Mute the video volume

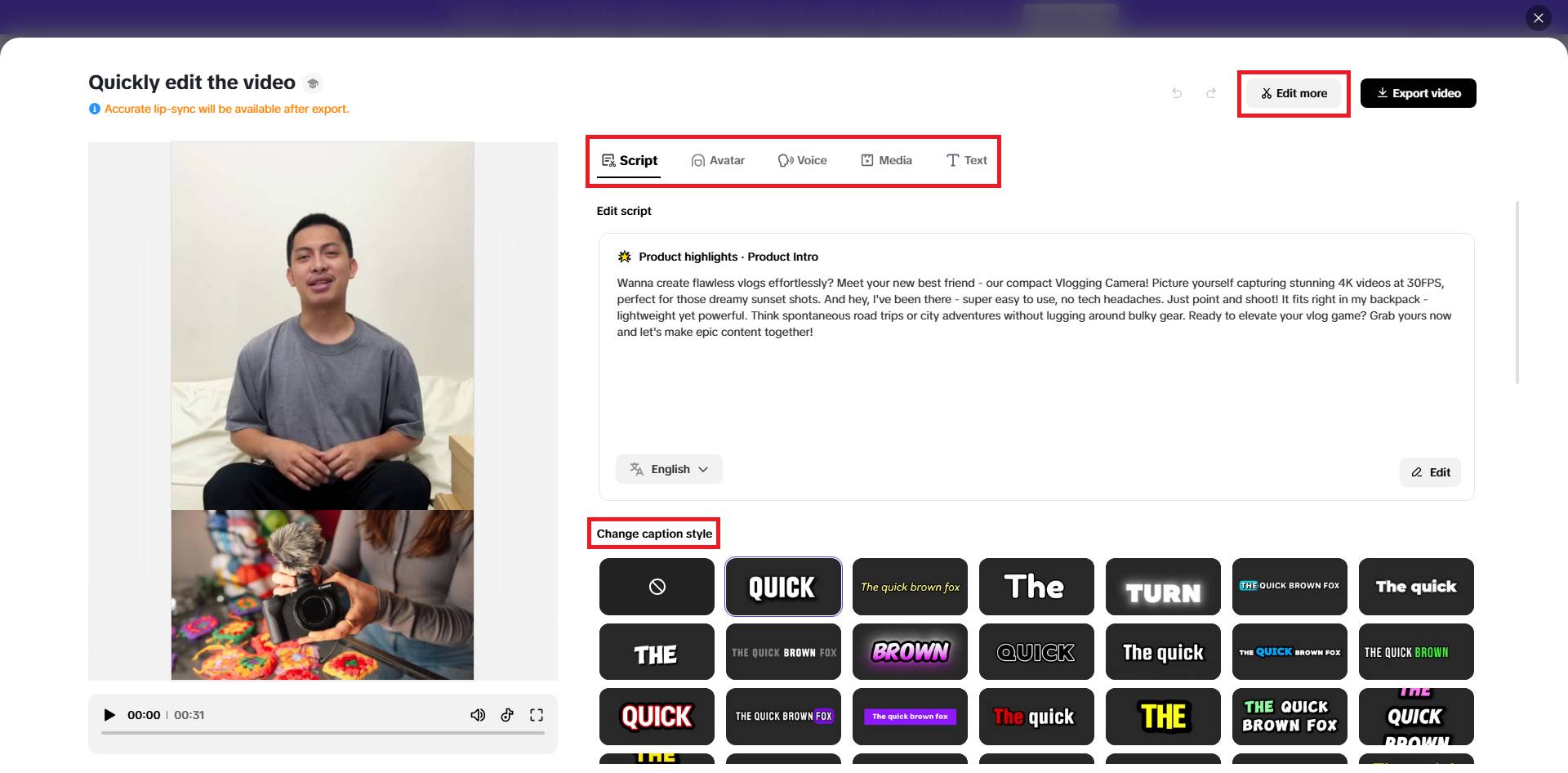(x=478, y=715)
